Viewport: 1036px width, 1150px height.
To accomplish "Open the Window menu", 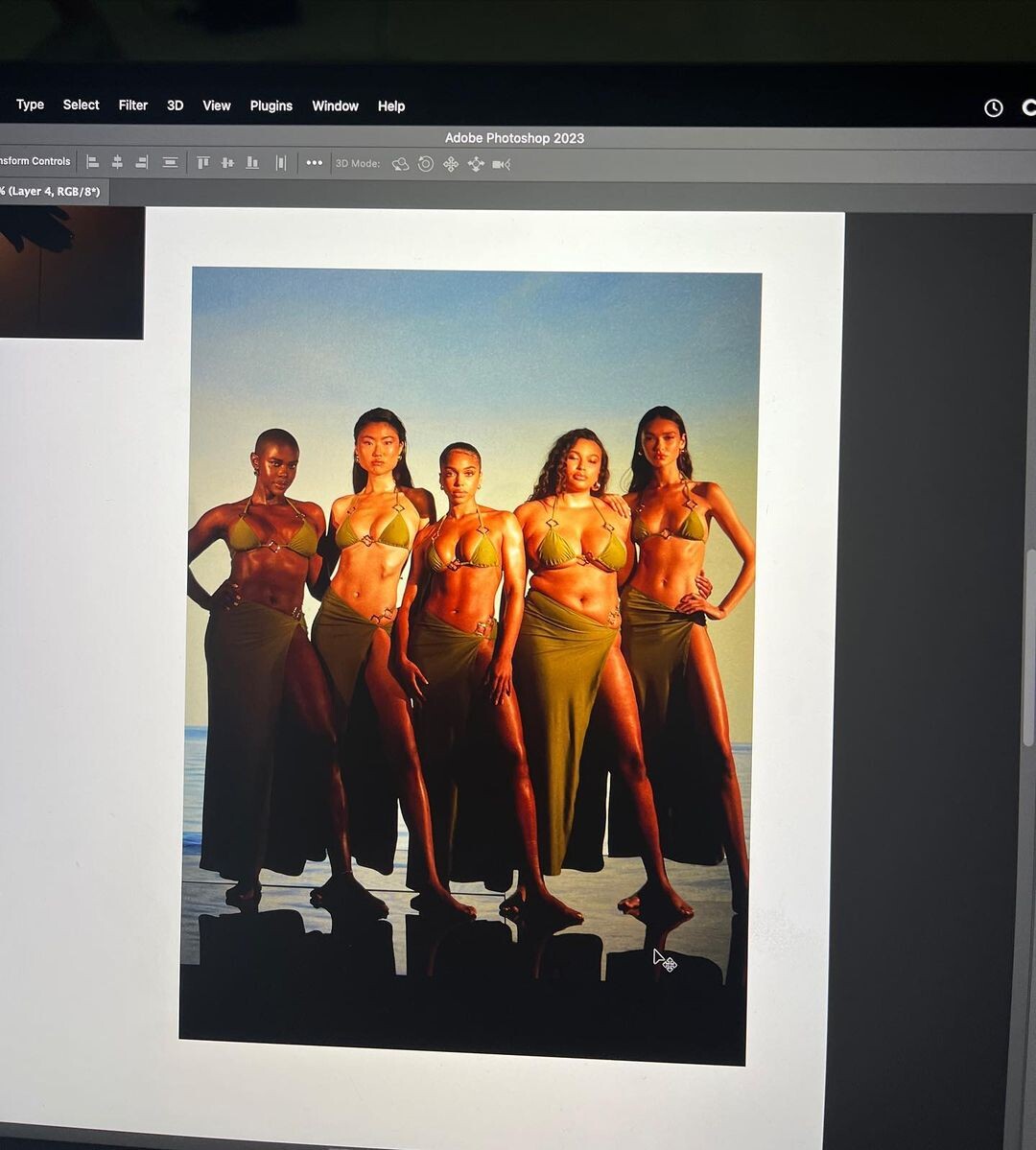I will (335, 106).
